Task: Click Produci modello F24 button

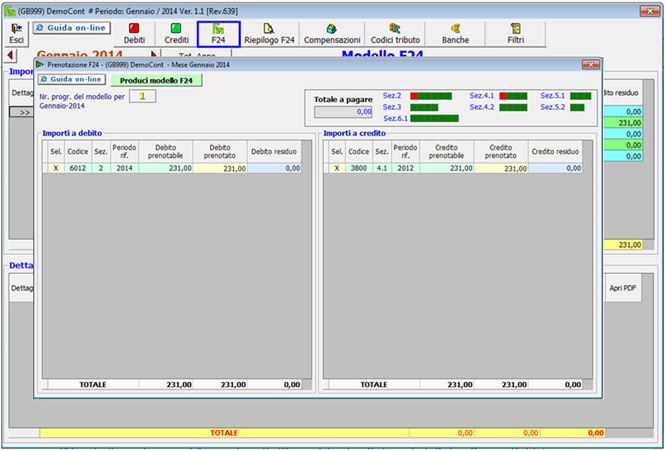Action: click(x=155, y=79)
